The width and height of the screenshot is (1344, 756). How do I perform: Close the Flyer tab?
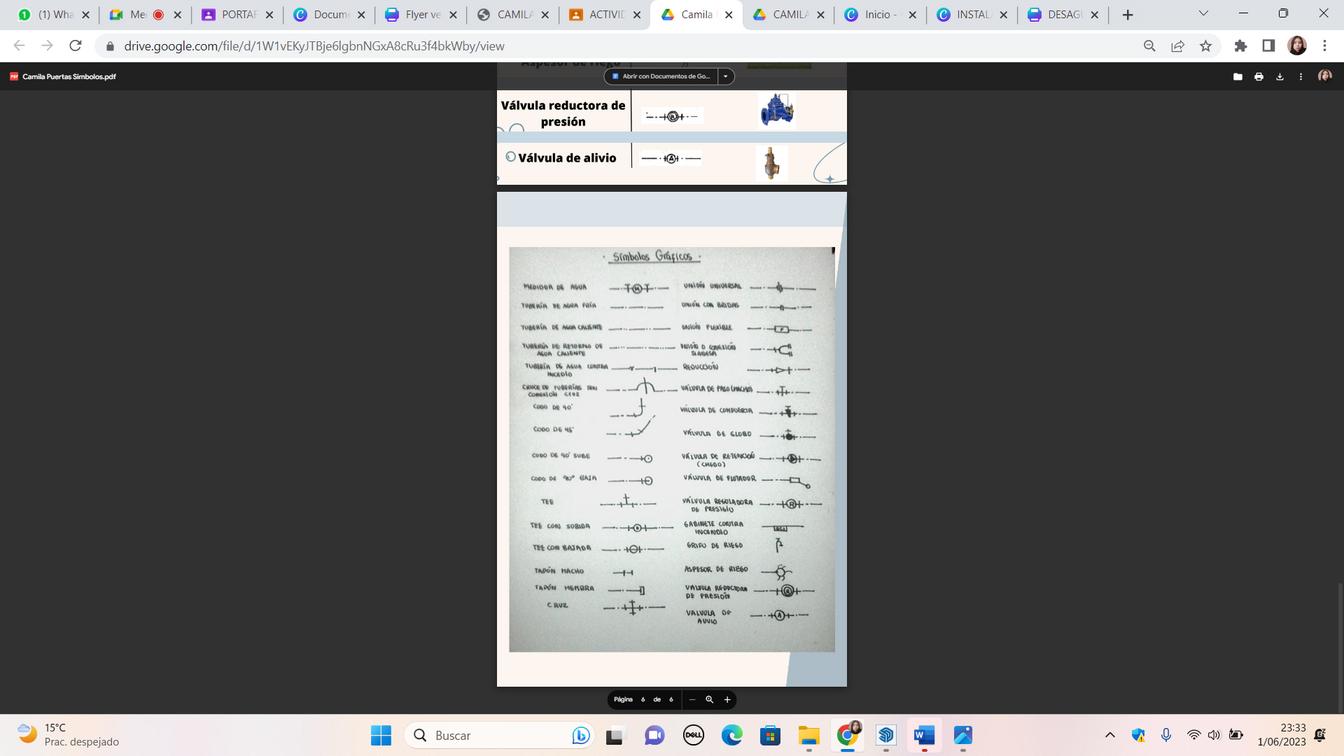452,15
